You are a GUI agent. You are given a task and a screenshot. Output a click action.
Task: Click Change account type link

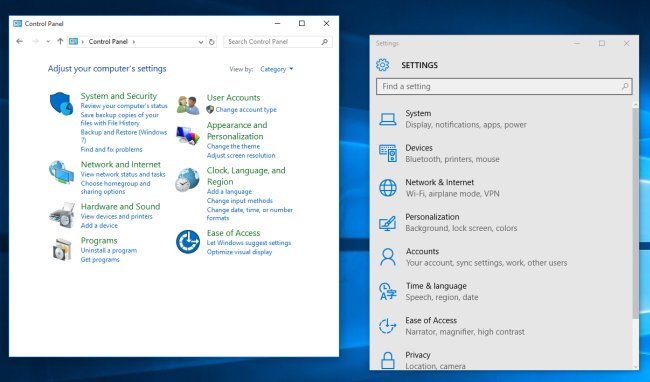pos(246,110)
